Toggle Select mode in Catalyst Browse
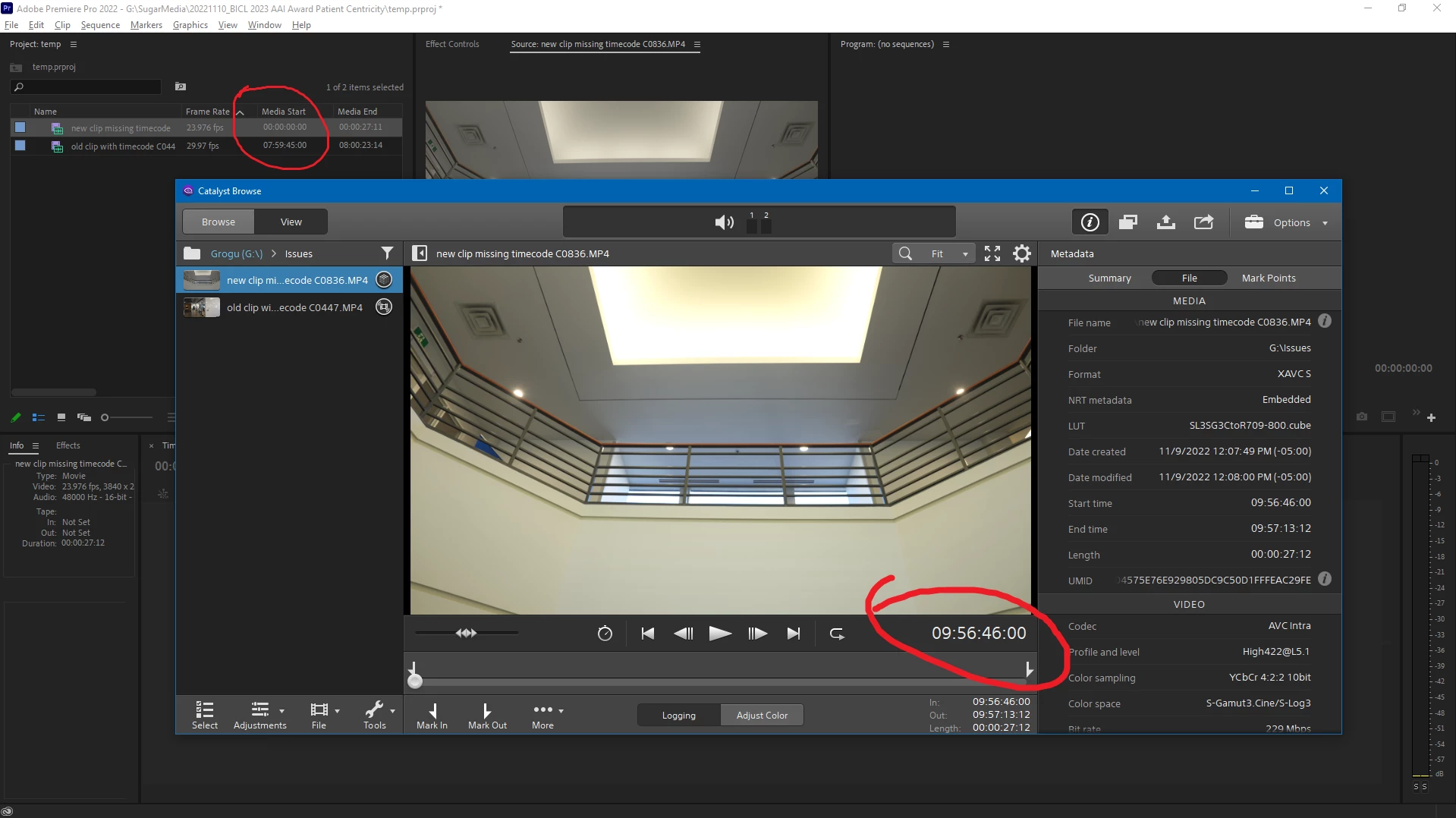The image size is (1456, 818). point(204,715)
